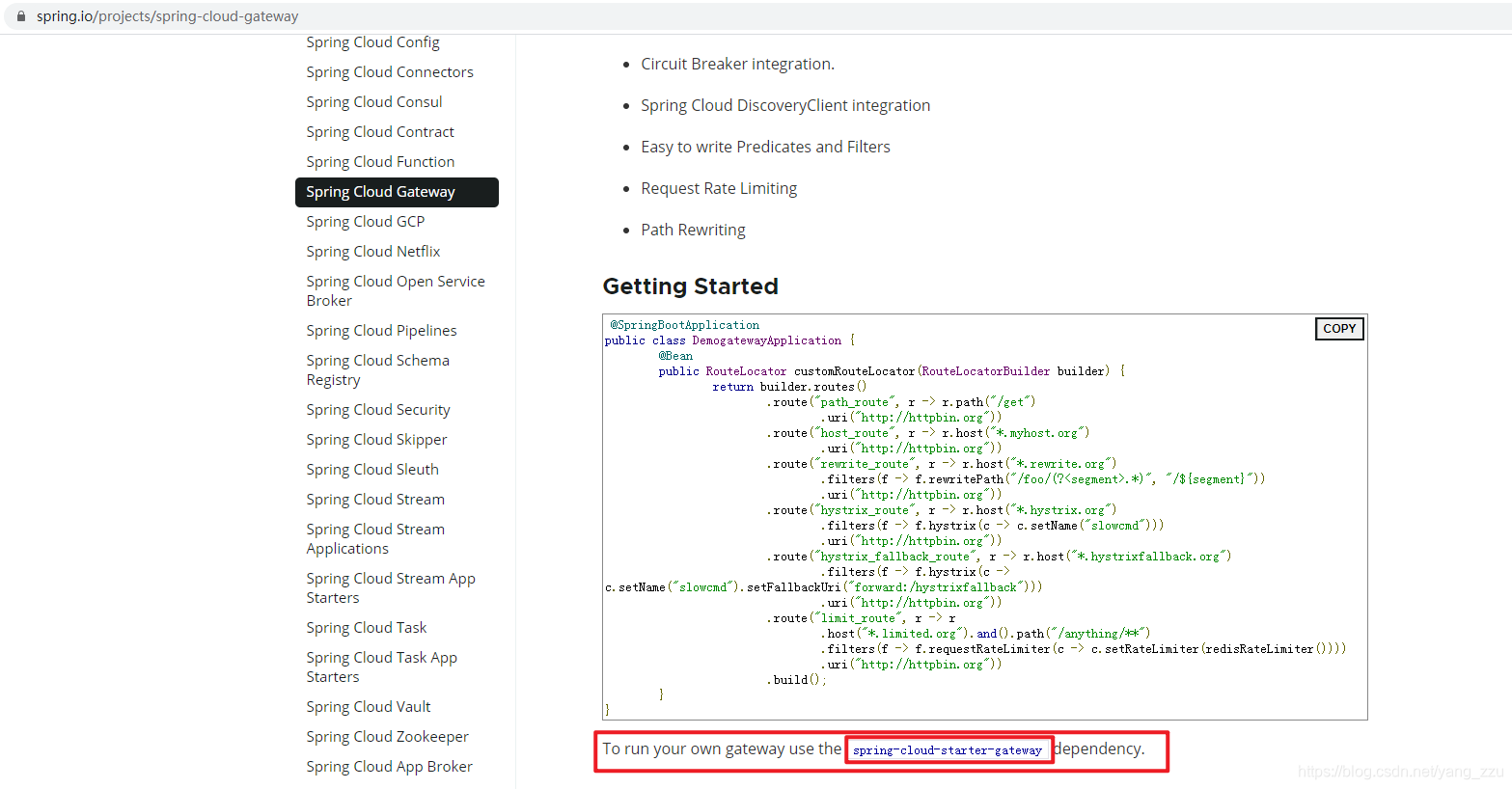Click the setFallbackUri code line
Screen dimensions: 1512x789
[824, 587]
